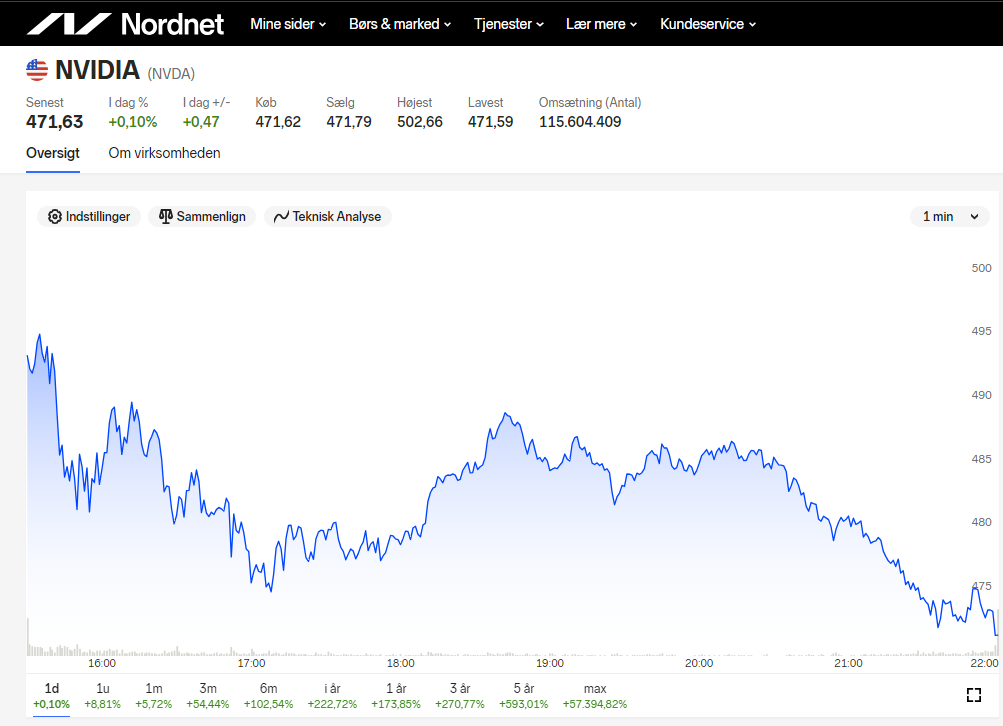1003x726 pixels.
Task: Switch to Om virksomheden tab
Action: (164, 154)
